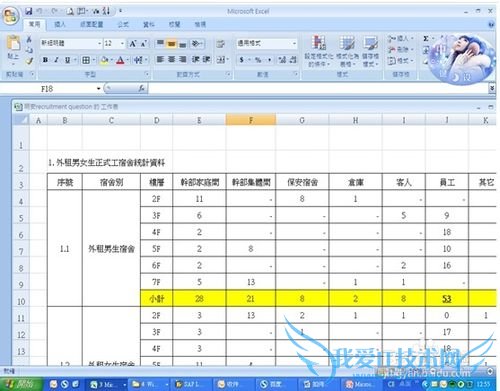Copy the selection using the Copy icon

tap(29, 50)
